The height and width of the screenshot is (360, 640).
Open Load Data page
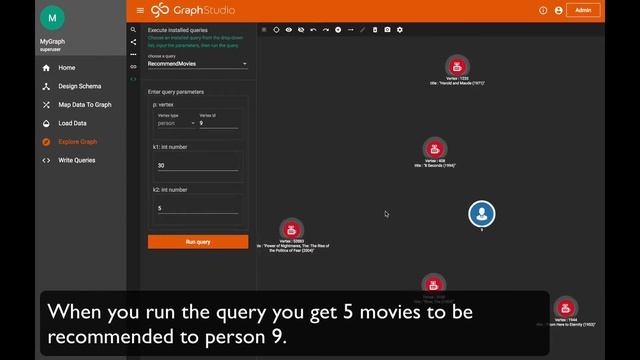pos(72,123)
